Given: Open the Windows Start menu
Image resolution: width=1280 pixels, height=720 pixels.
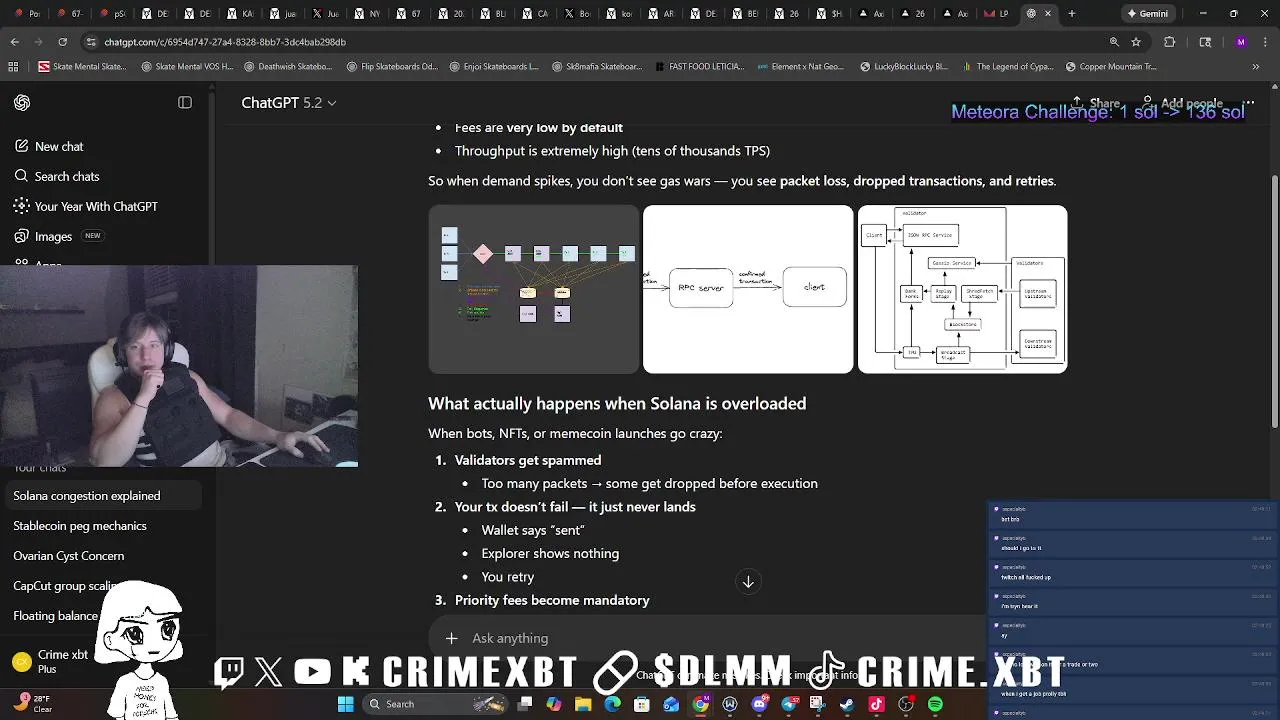Looking at the screenshot, I should 345,704.
